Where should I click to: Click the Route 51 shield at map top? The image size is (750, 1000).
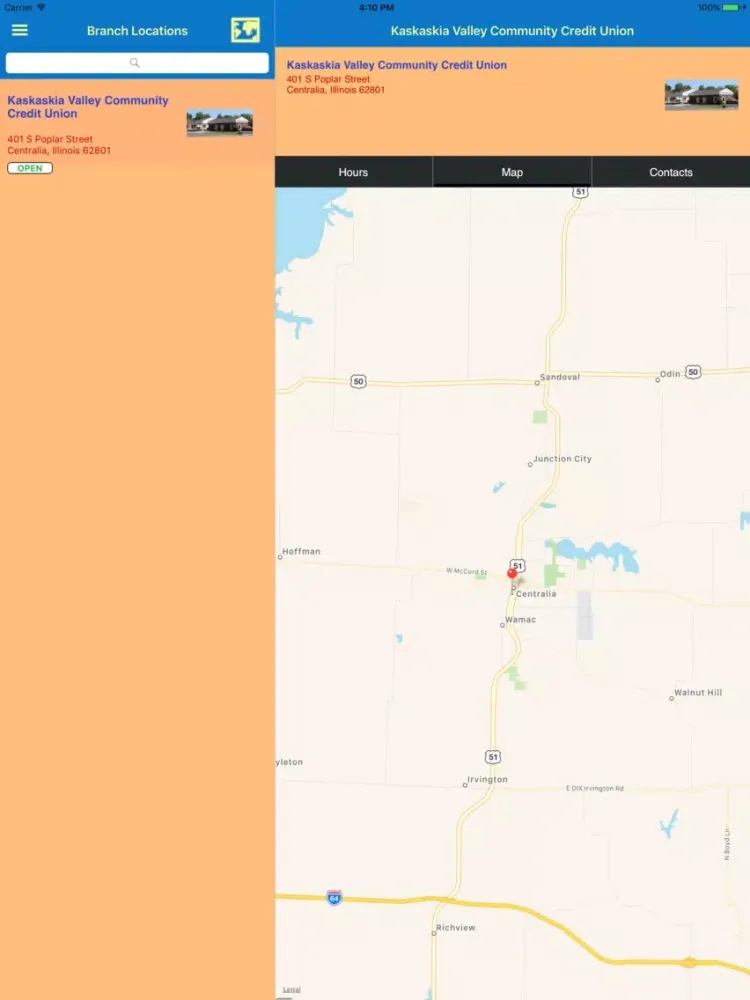coord(580,192)
